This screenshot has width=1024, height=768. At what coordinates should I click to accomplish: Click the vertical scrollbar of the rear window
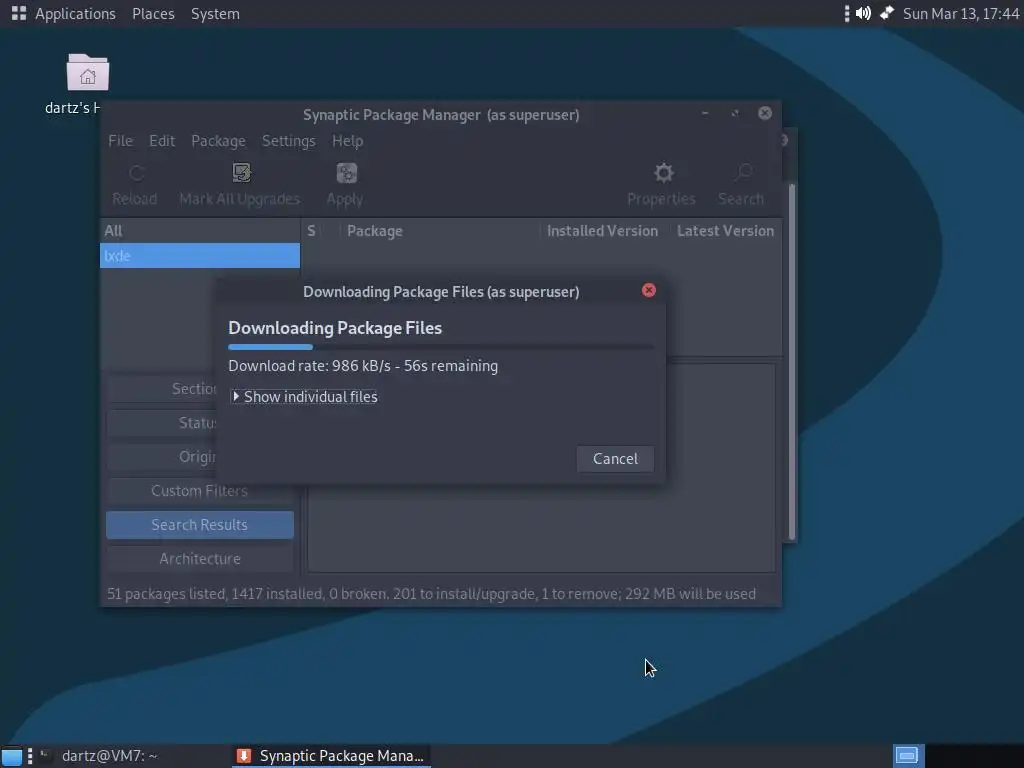(792, 362)
